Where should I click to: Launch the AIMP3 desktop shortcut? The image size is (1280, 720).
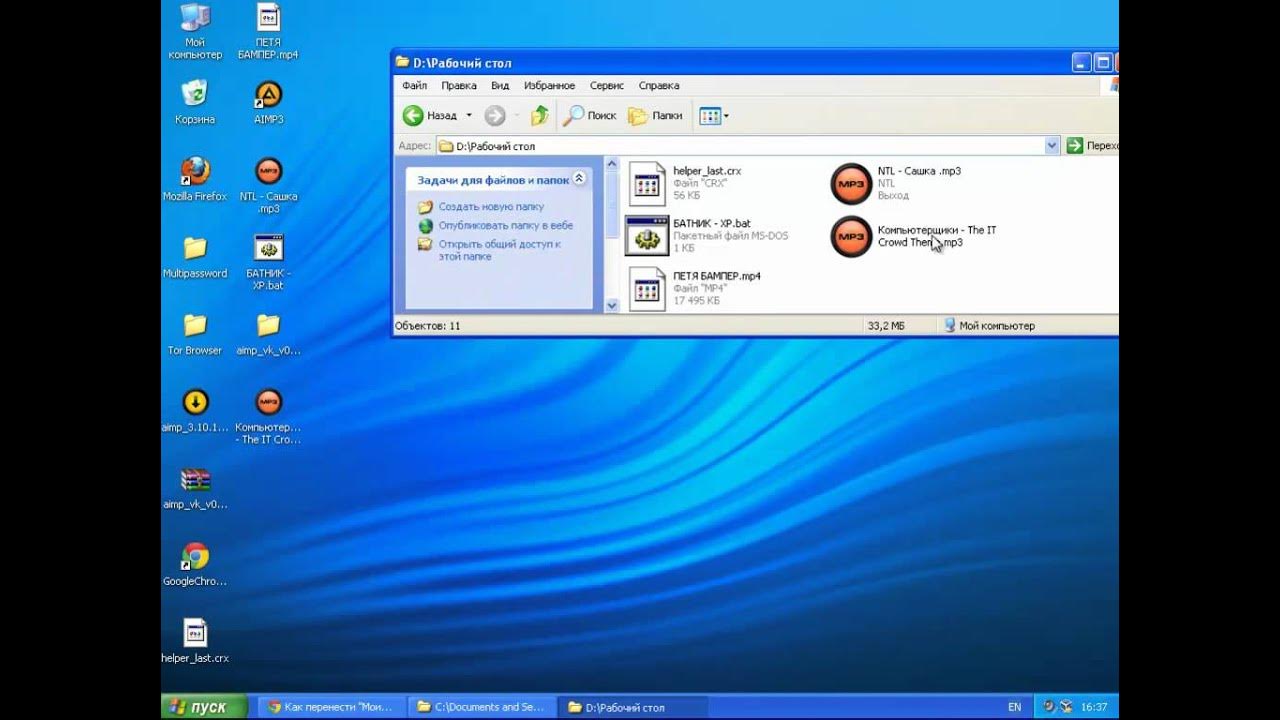[268, 103]
